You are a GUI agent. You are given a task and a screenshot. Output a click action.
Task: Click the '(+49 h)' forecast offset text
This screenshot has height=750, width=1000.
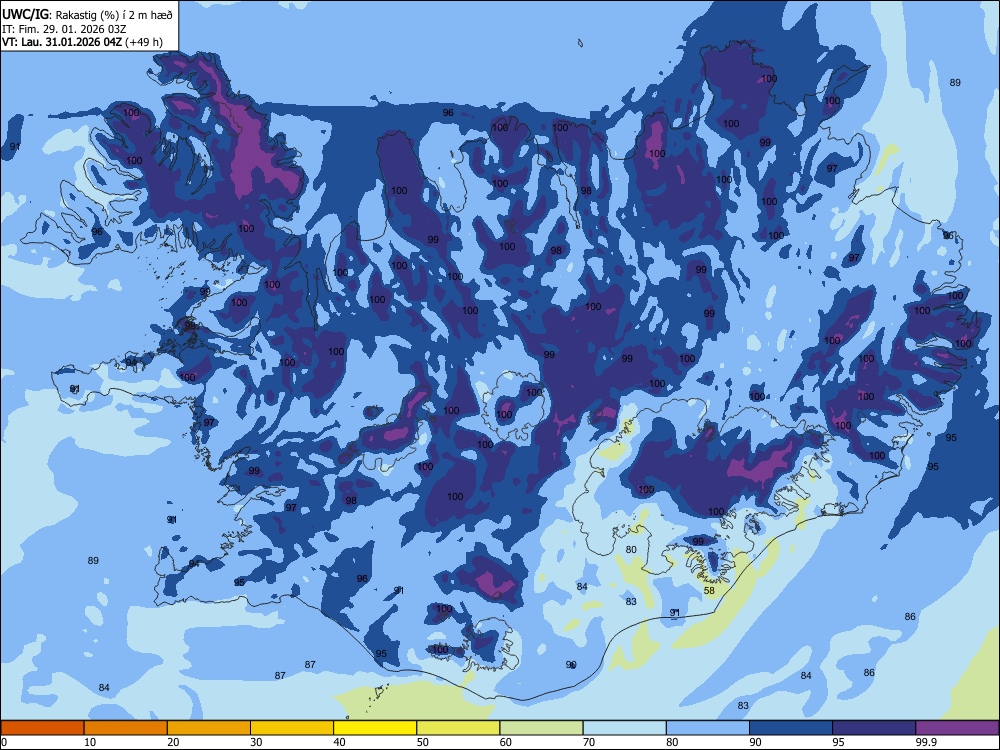(143, 42)
